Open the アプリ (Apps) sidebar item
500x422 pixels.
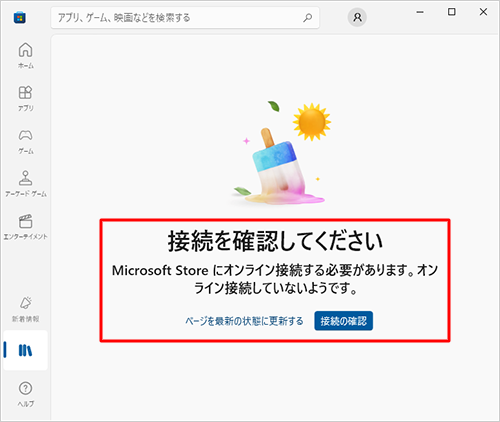(26, 98)
